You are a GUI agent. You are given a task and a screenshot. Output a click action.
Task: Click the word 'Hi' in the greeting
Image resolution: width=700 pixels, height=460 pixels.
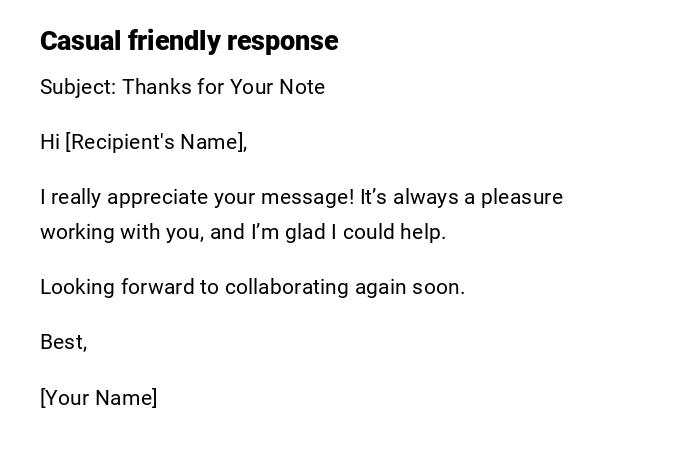point(50,142)
